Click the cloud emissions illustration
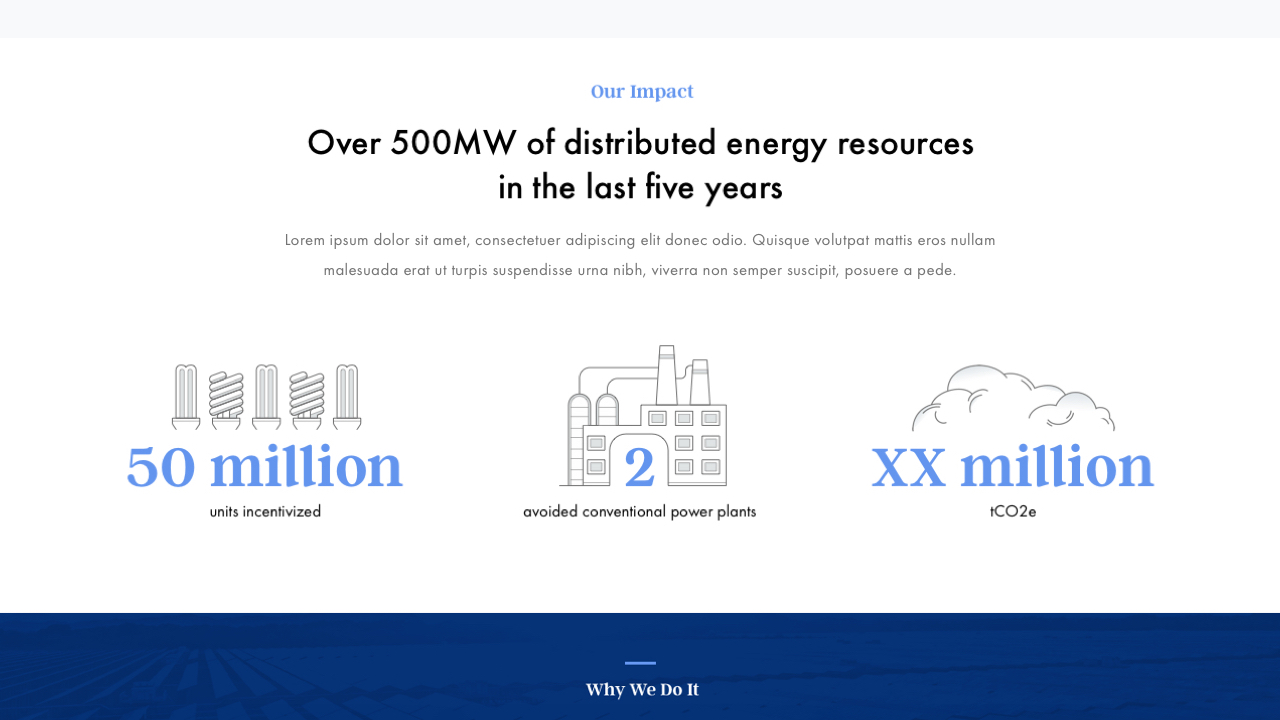The width and height of the screenshot is (1280, 720). pyautogui.click(x=1013, y=398)
